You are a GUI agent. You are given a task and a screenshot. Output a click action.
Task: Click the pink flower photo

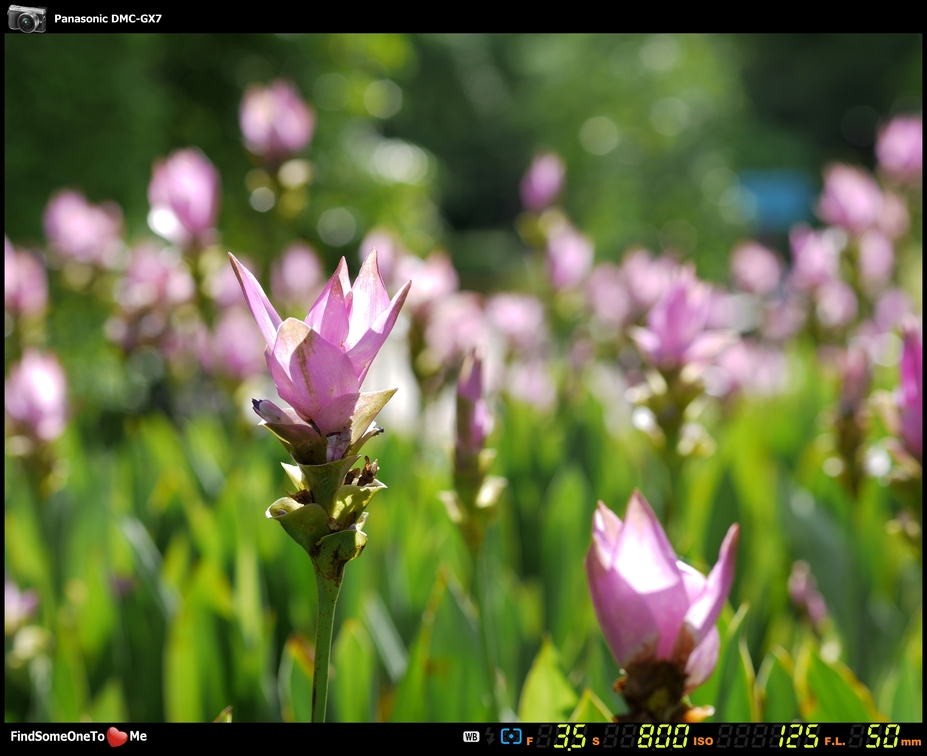click(x=463, y=378)
